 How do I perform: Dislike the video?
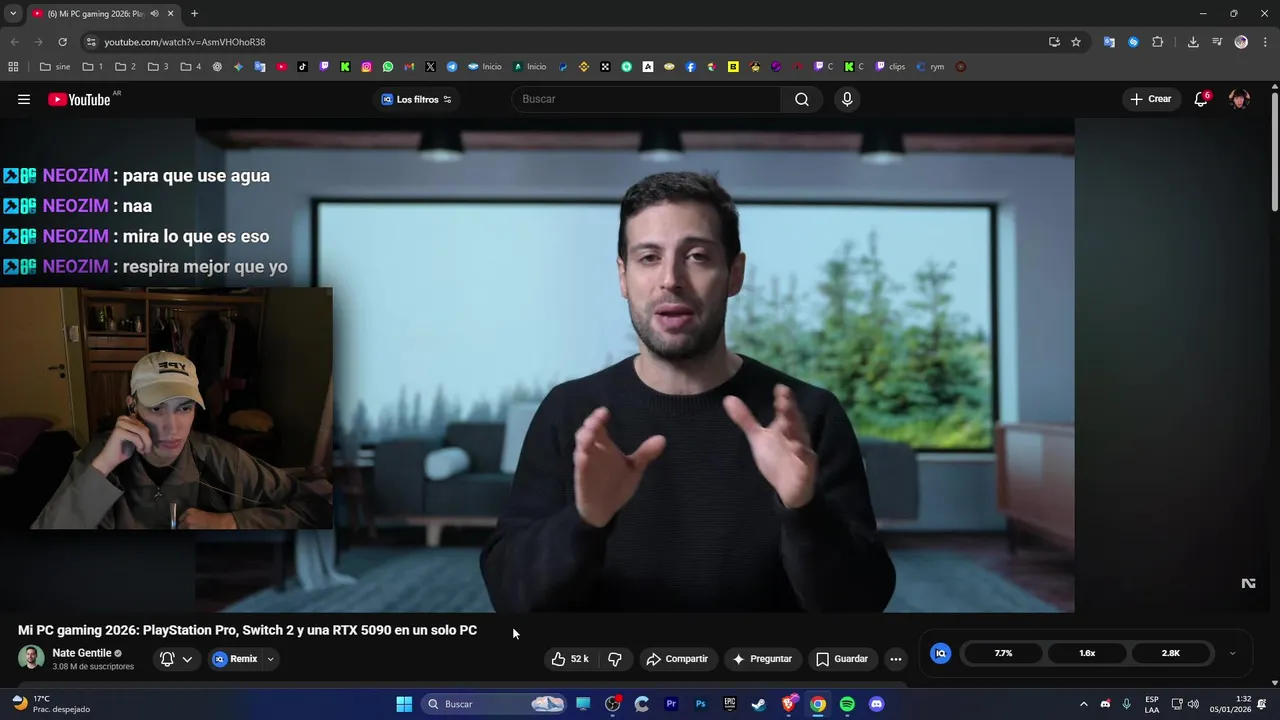615,659
